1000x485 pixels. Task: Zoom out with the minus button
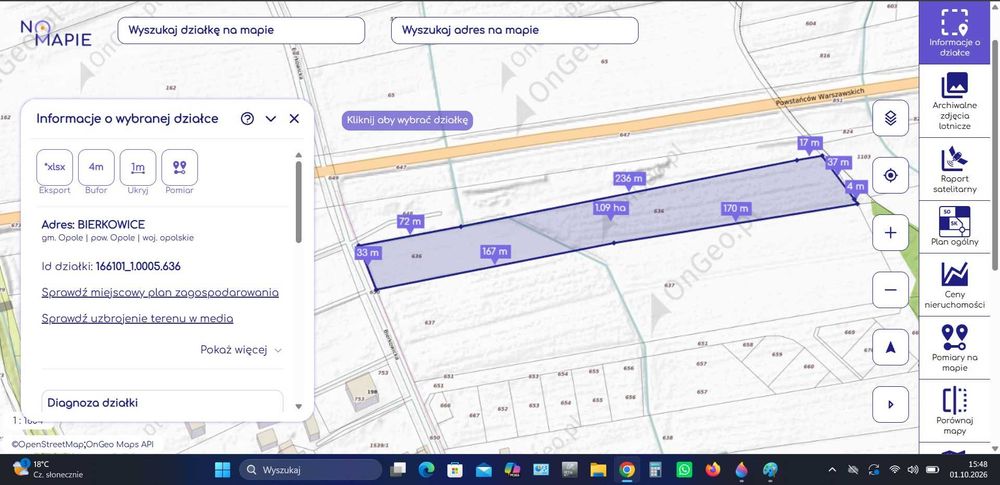pyautogui.click(x=890, y=290)
